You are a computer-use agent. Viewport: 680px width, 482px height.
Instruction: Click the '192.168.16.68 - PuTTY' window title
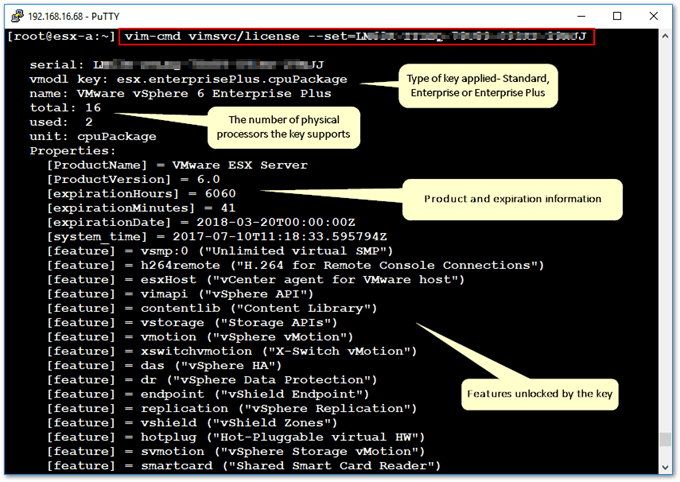[x=73, y=16]
